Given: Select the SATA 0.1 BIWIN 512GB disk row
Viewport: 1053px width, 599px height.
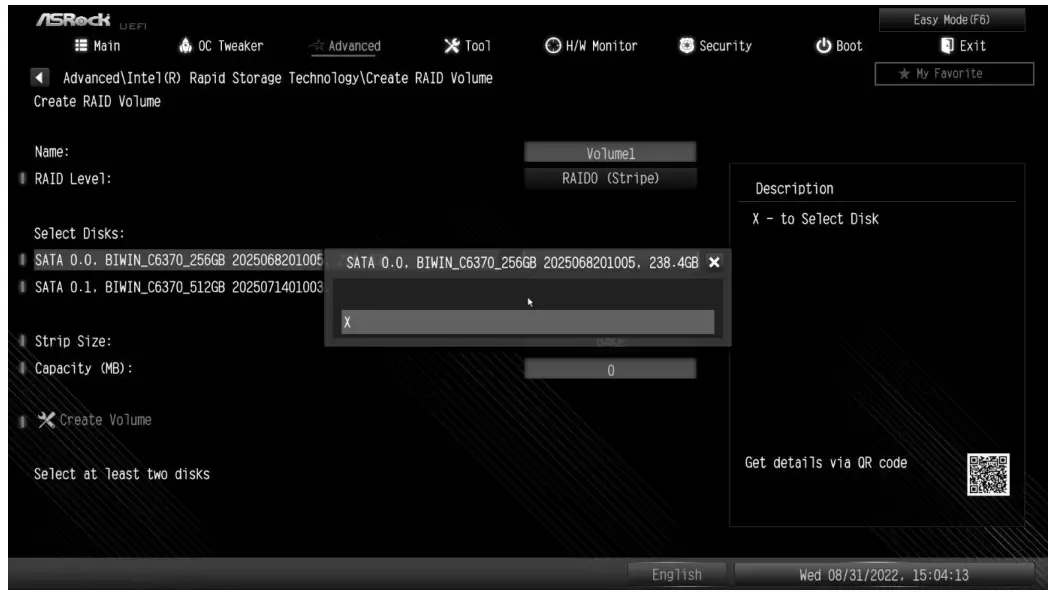Looking at the screenshot, I should tap(179, 287).
